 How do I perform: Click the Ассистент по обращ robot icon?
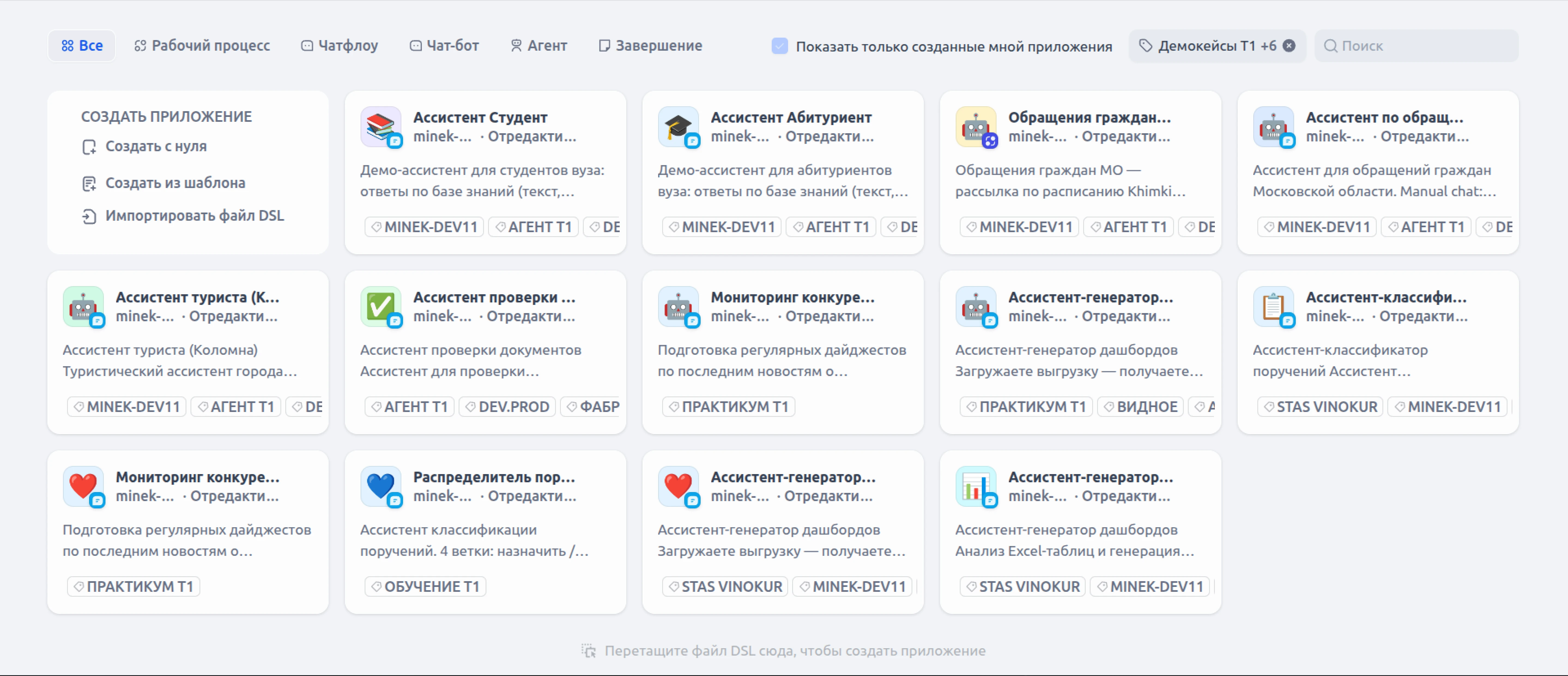click(x=1273, y=126)
